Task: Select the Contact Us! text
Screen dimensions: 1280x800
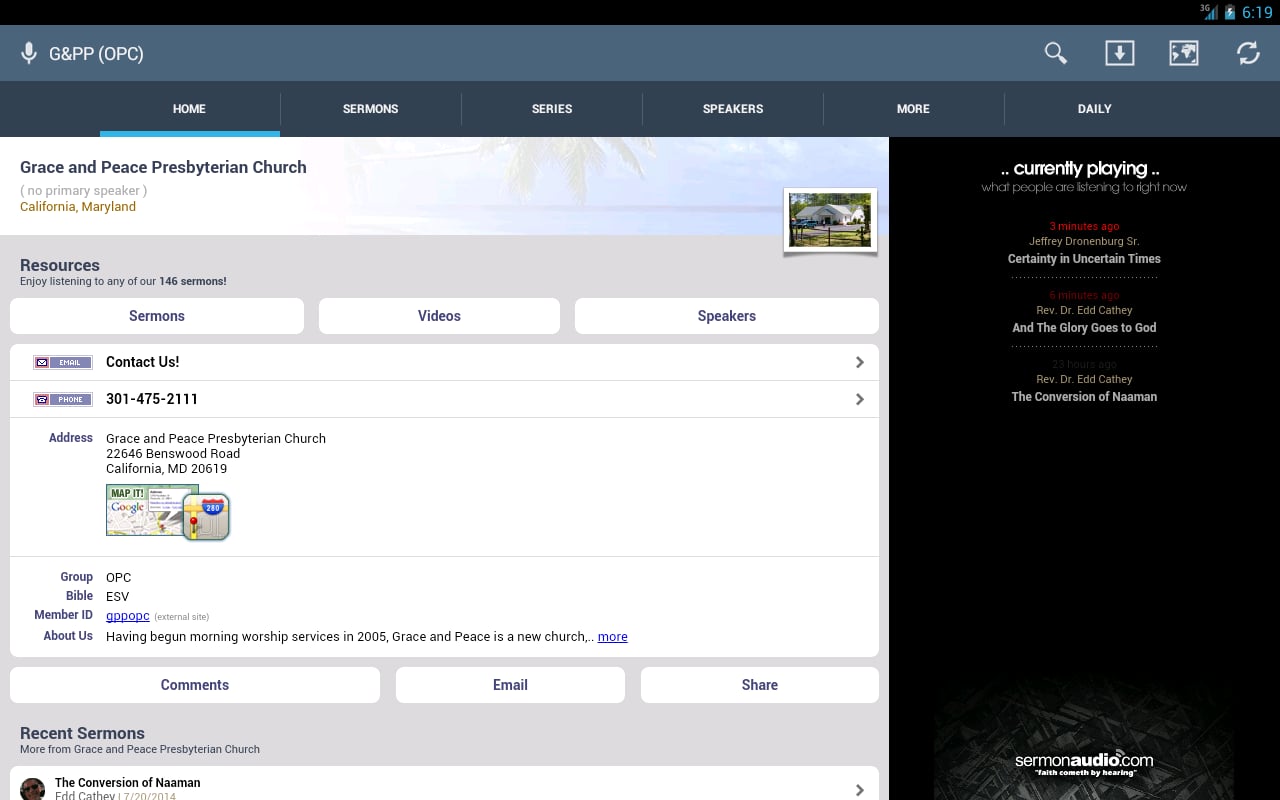Action: click(143, 362)
